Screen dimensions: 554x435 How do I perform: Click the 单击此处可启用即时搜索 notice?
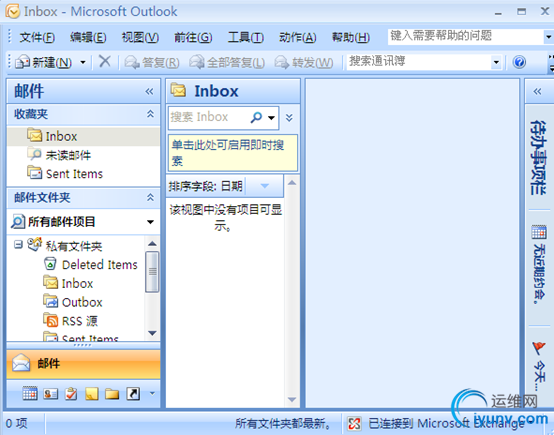pos(232,153)
